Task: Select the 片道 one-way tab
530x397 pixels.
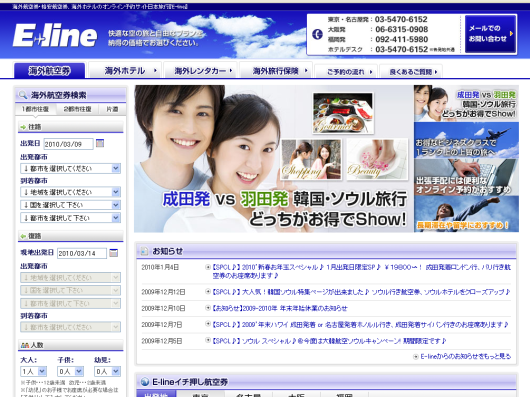Action: point(112,109)
